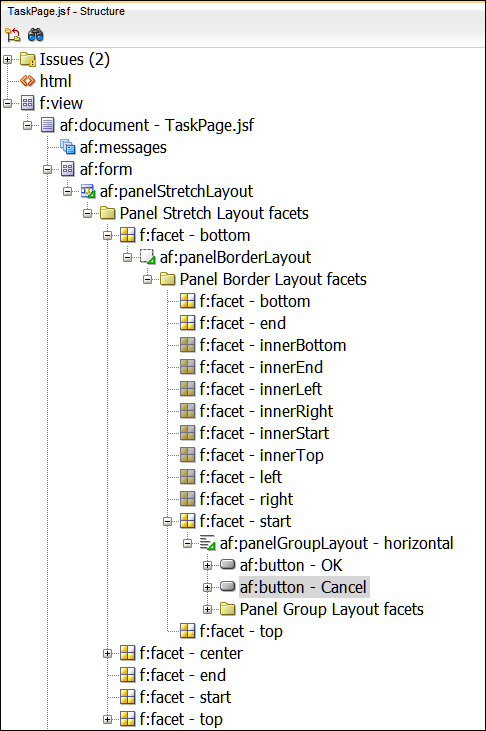Expand the Panel Group Layout facets folder
Screen dimensions: 486x731
[208, 609]
